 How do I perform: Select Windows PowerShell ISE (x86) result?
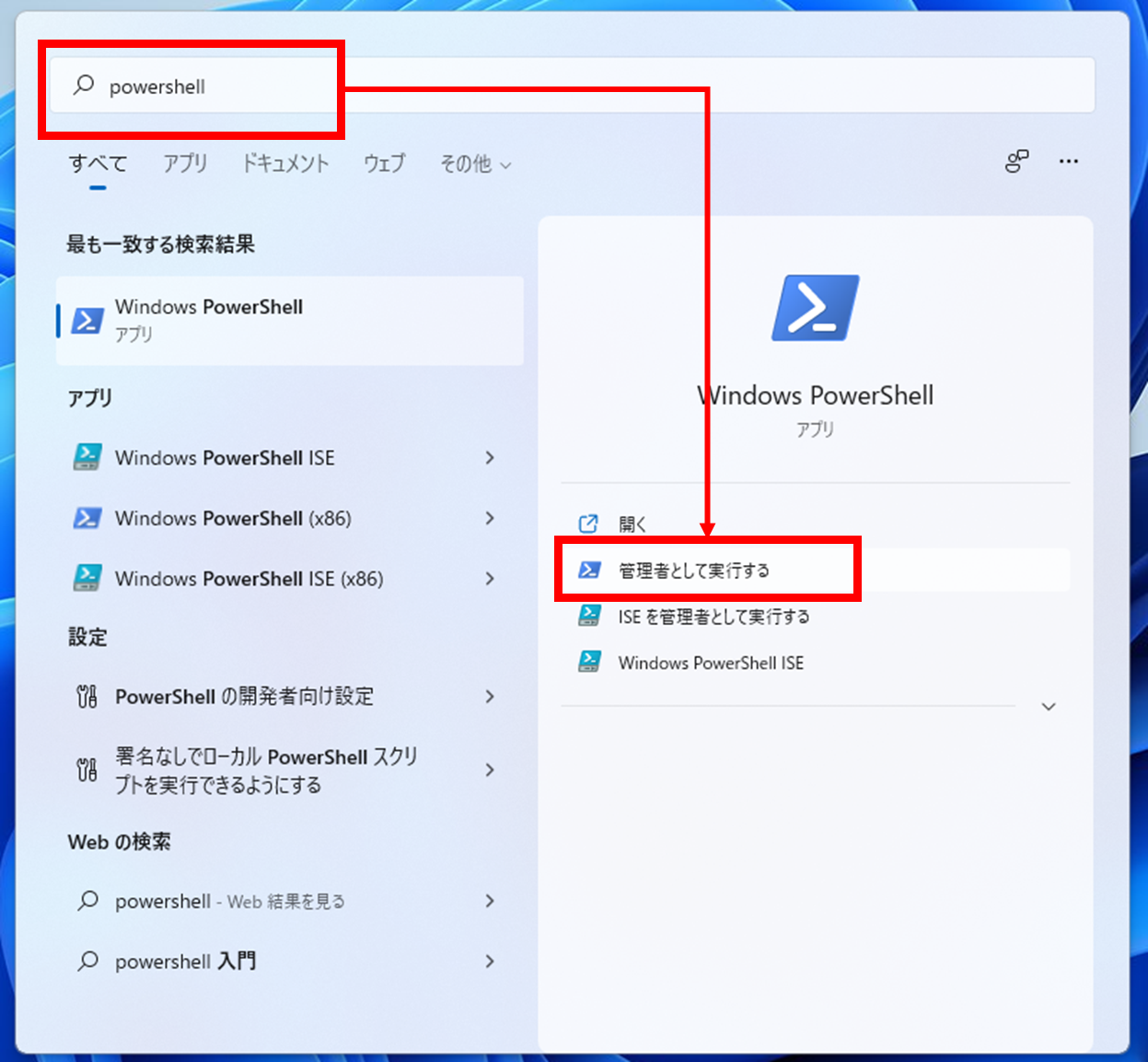pos(249,578)
